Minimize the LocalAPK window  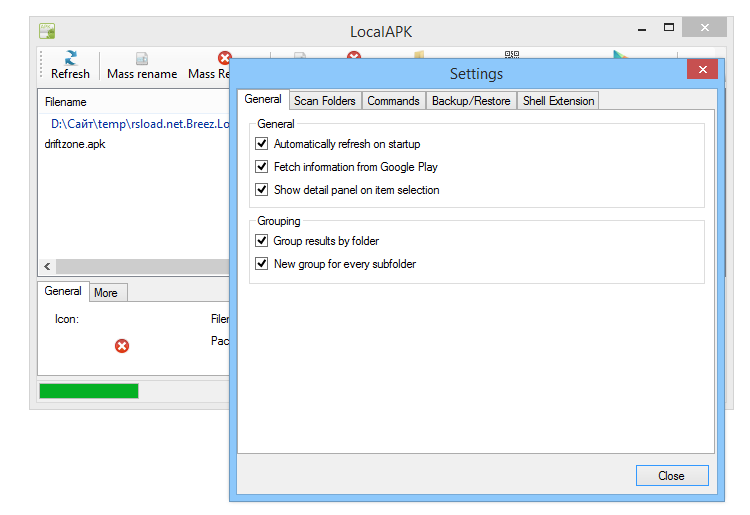pyautogui.click(x=642, y=28)
